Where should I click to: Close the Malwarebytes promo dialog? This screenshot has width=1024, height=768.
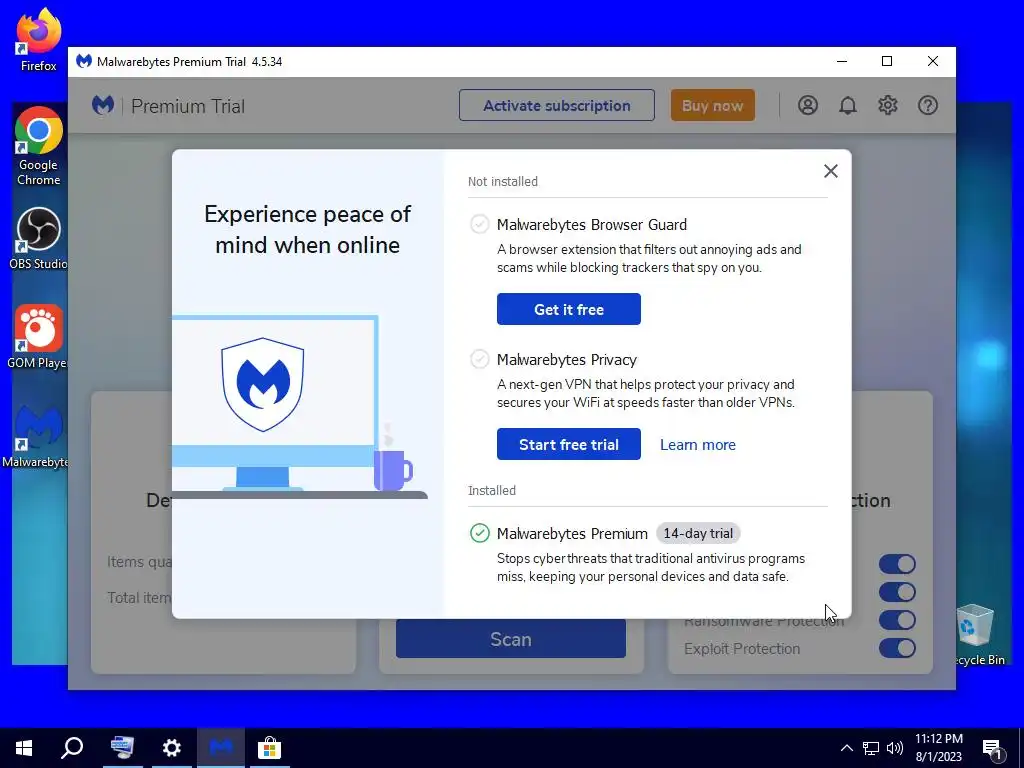pyautogui.click(x=830, y=171)
